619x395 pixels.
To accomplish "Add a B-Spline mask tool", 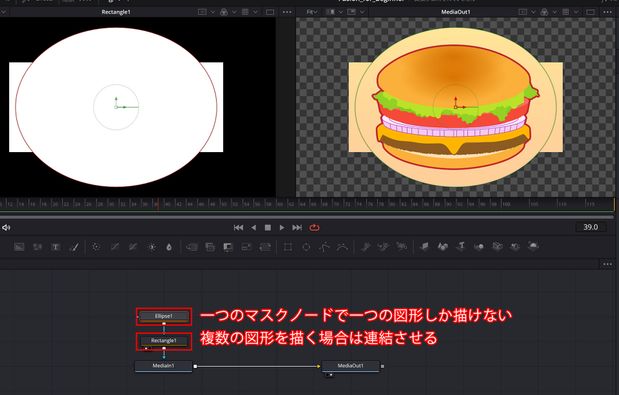I will 342,247.
